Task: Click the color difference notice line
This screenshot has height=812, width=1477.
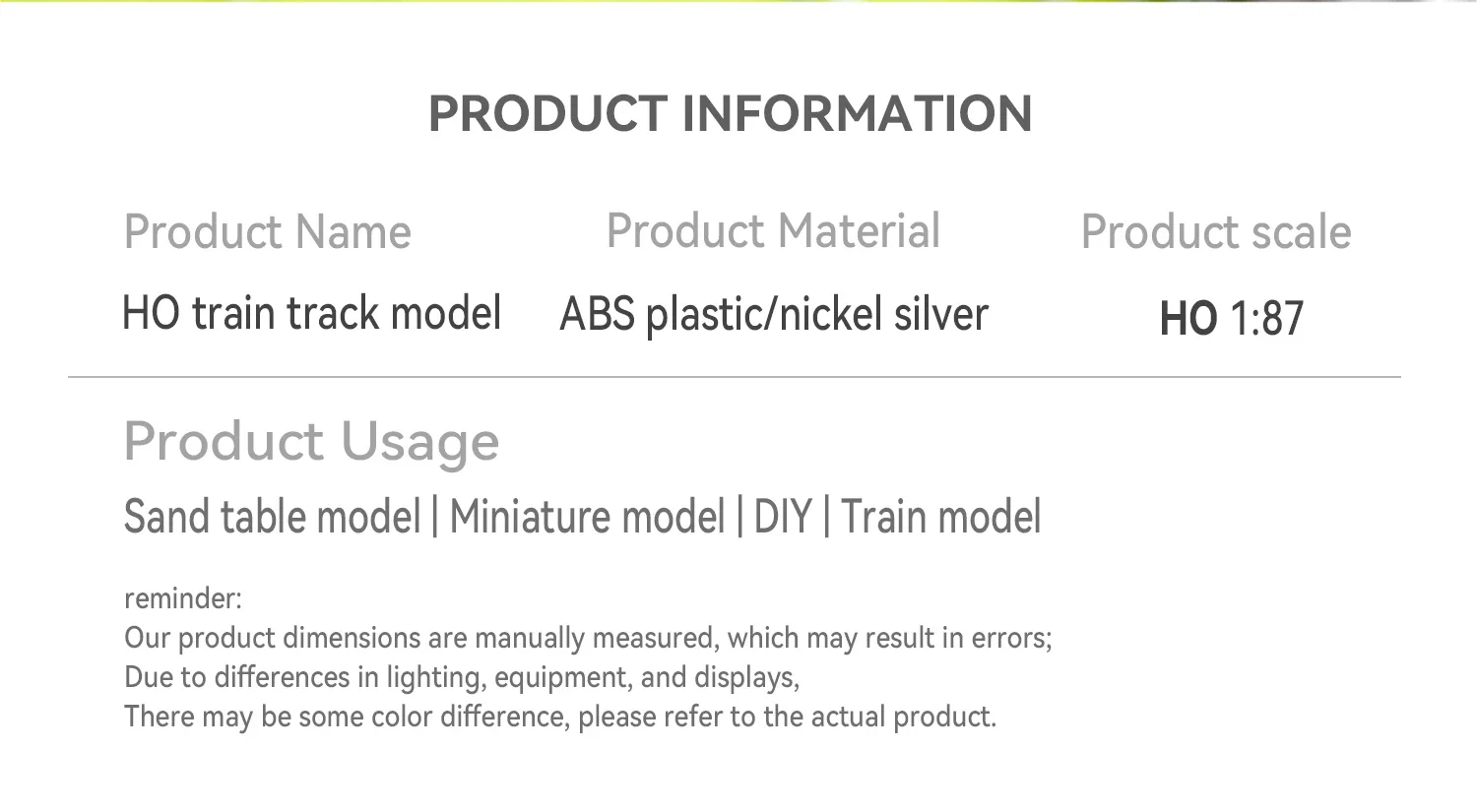Action: 560,718
